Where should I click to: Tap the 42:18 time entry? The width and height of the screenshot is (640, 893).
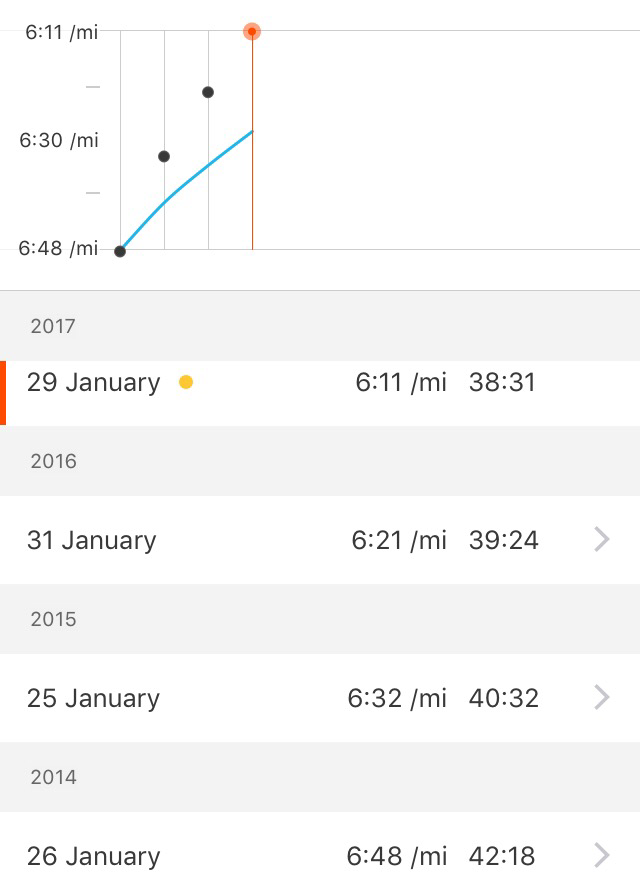[502, 856]
